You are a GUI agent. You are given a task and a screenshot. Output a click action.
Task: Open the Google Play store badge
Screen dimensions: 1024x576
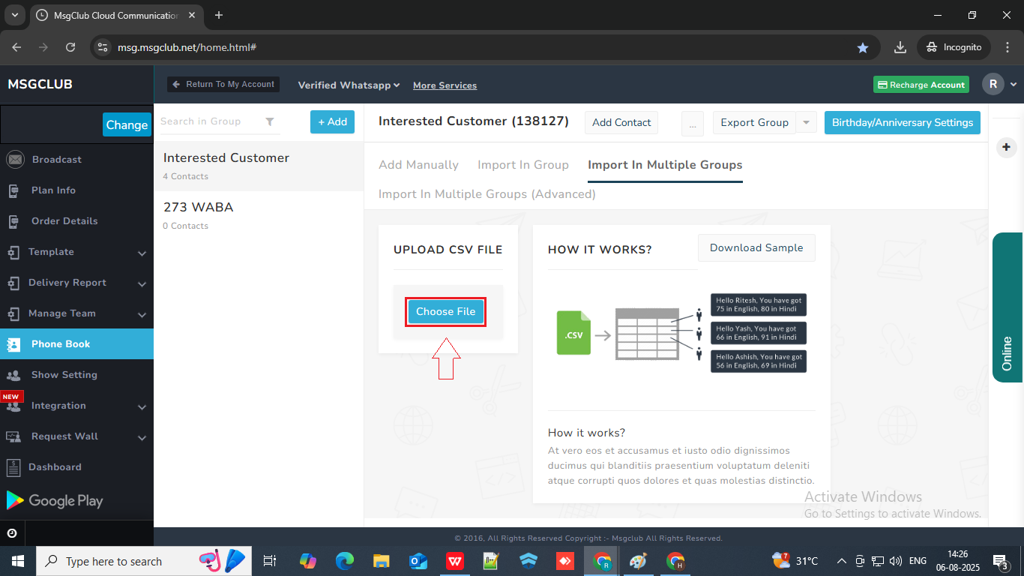click(x=55, y=501)
